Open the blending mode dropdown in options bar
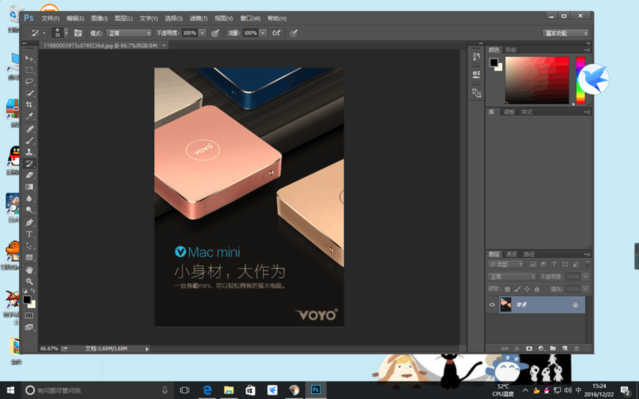Image resolution: width=639 pixels, height=399 pixels. point(129,33)
